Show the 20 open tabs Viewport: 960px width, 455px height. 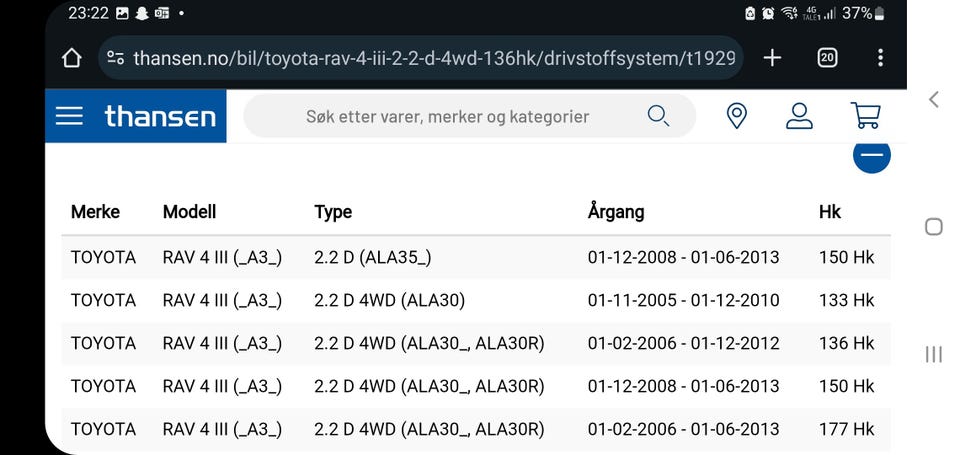tap(827, 58)
